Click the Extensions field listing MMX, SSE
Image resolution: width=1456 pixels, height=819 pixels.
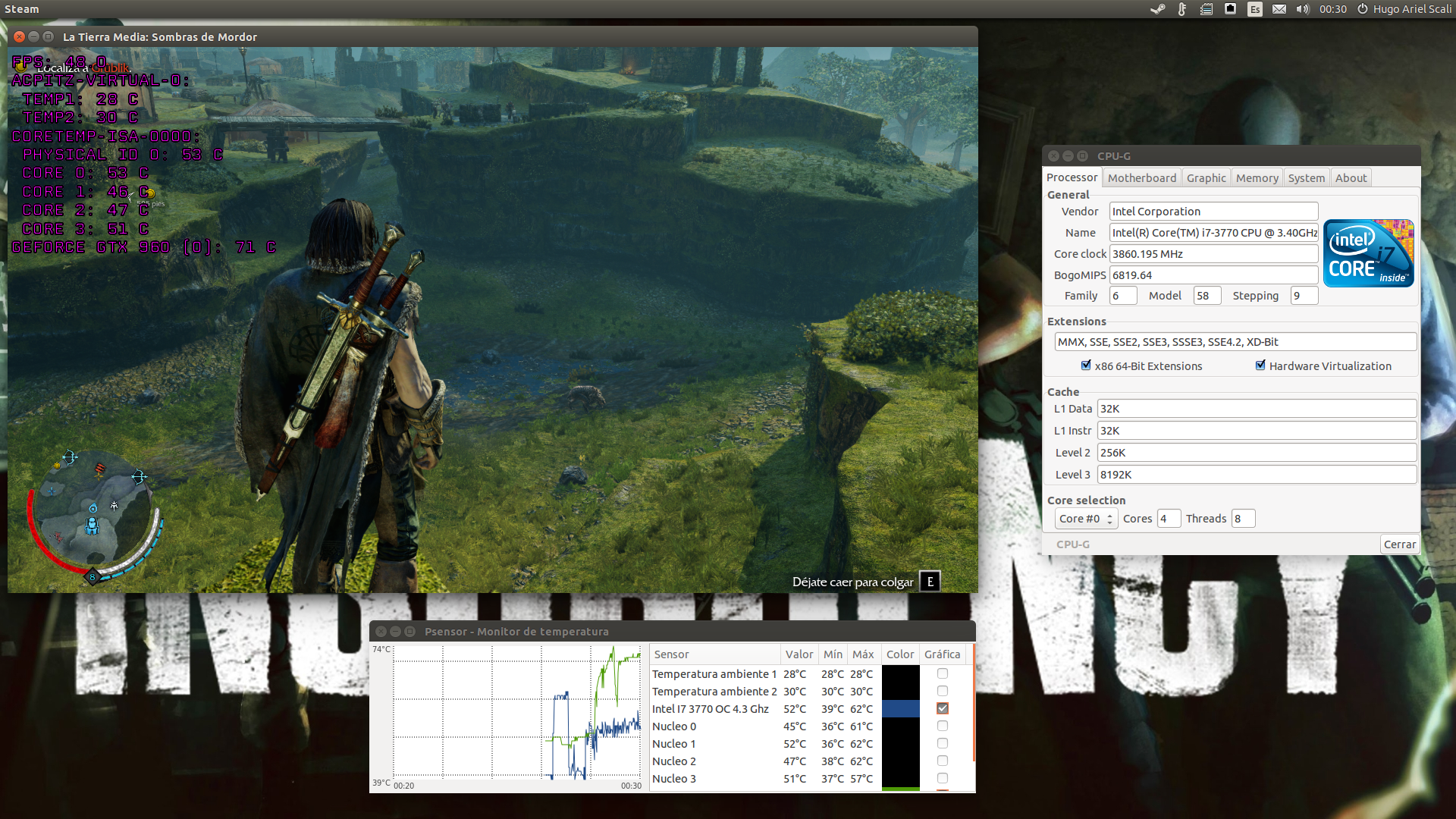[x=1235, y=342]
